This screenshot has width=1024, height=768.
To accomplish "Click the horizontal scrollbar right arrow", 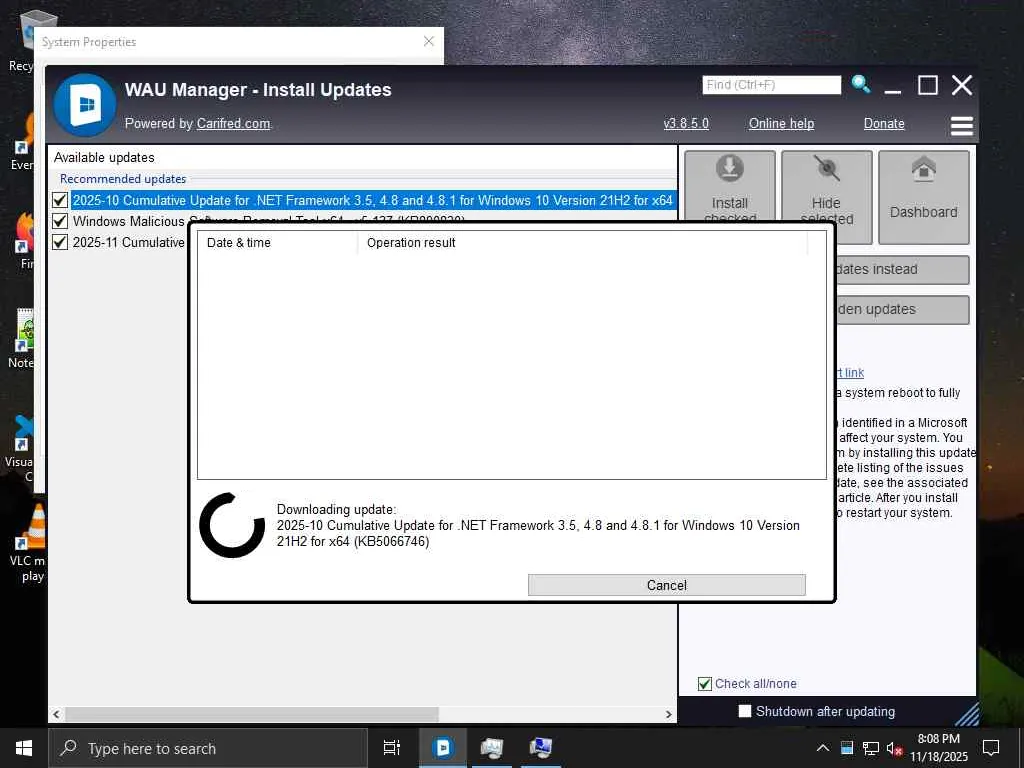I will pyautogui.click(x=669, y=714).
